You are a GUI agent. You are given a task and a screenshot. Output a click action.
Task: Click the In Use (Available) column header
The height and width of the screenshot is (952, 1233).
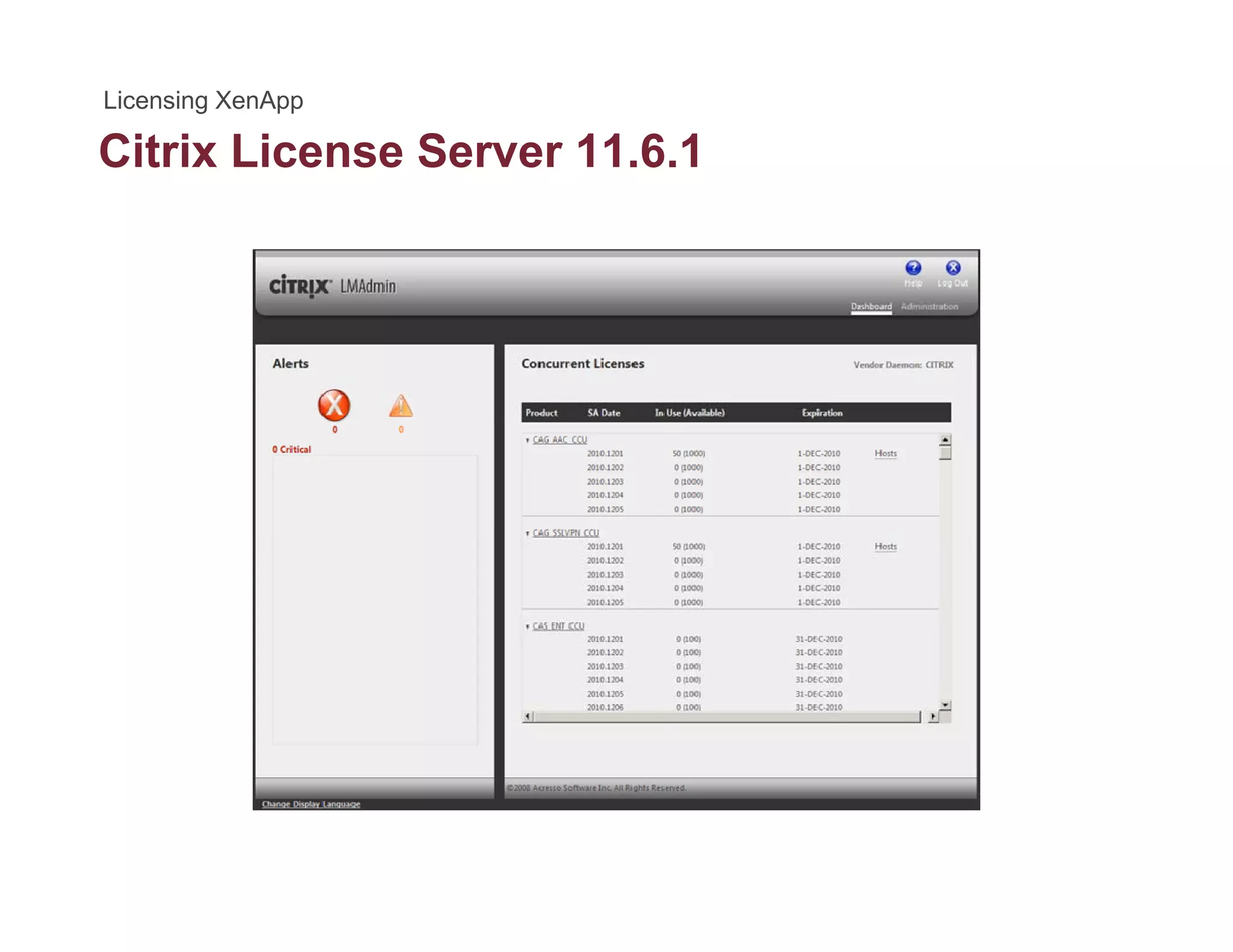point(690,413)
